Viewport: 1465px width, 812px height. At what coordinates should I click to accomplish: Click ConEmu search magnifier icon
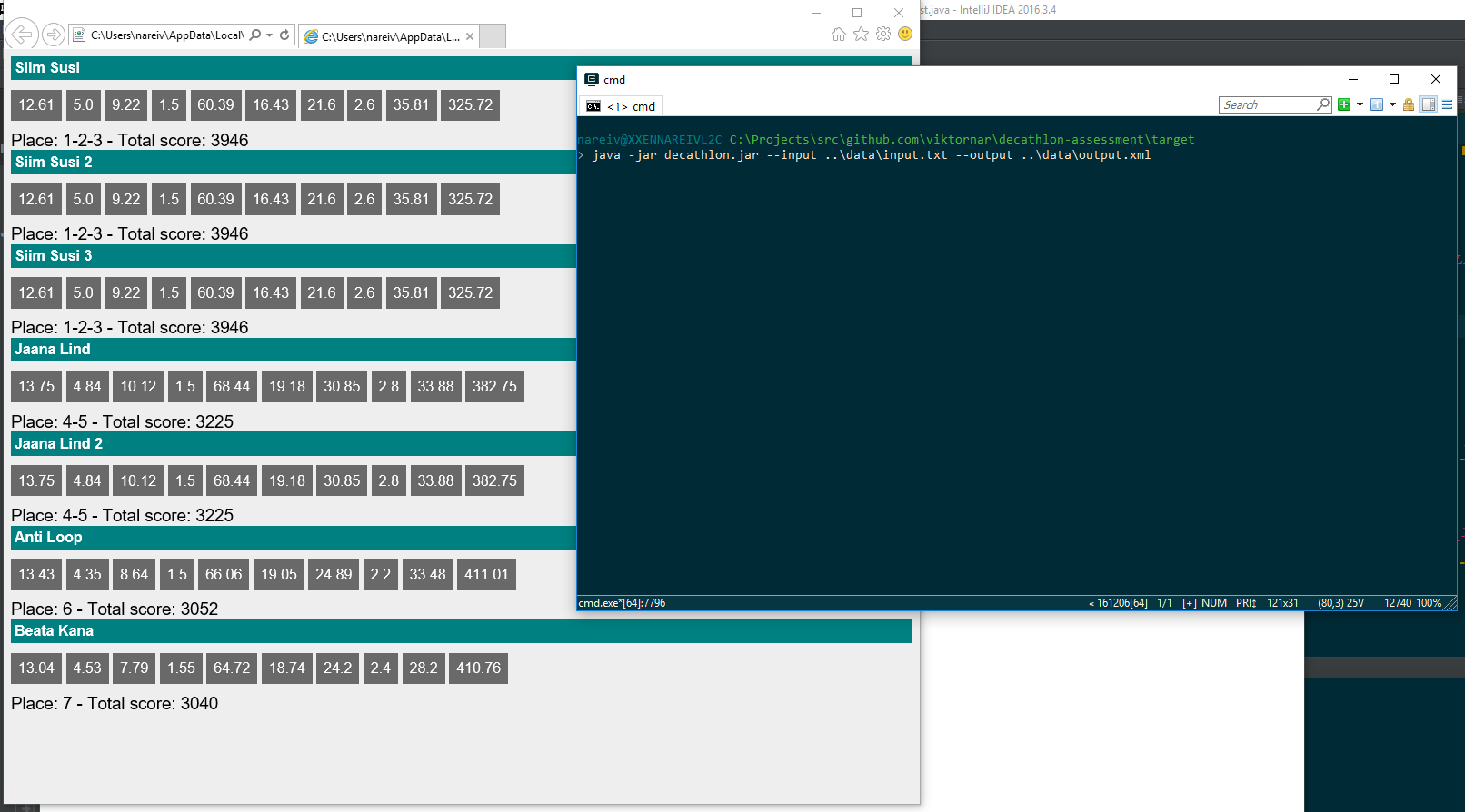coord(1323,104)
